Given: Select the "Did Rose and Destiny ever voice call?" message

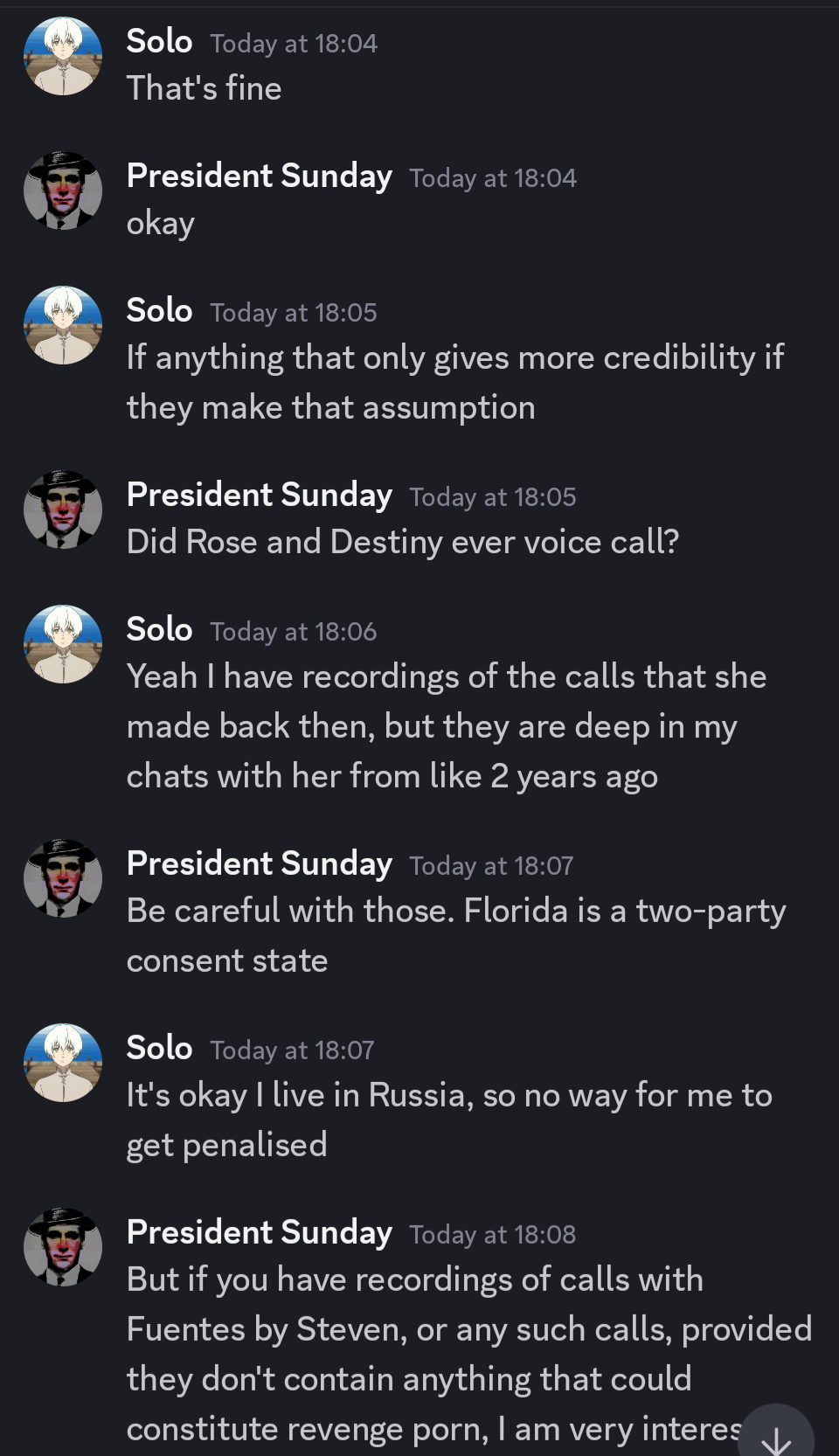Looking at the screenshot, I should coord(402,543).
